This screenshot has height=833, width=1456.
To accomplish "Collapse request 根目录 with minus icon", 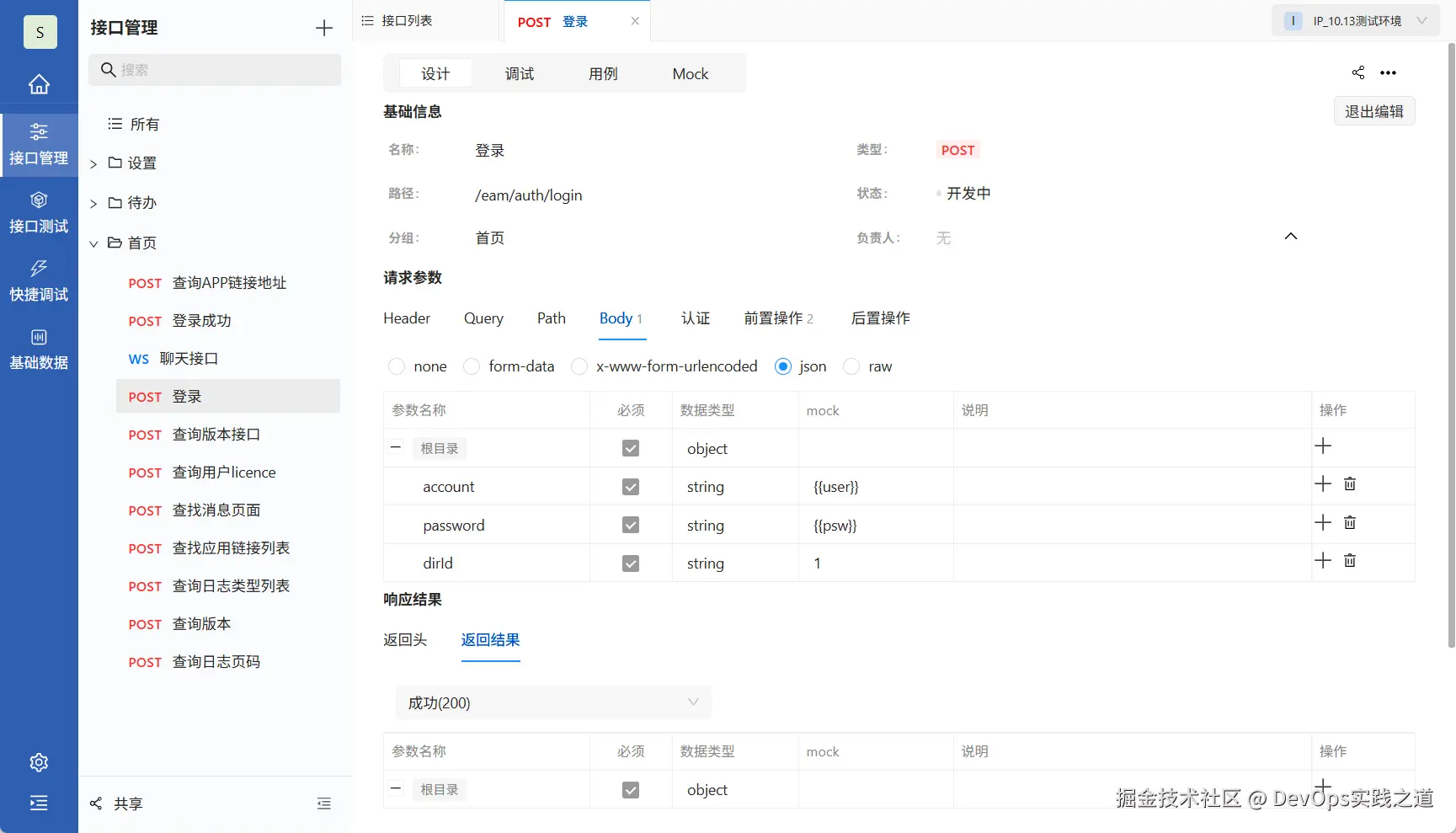I will tap(396, 447).
